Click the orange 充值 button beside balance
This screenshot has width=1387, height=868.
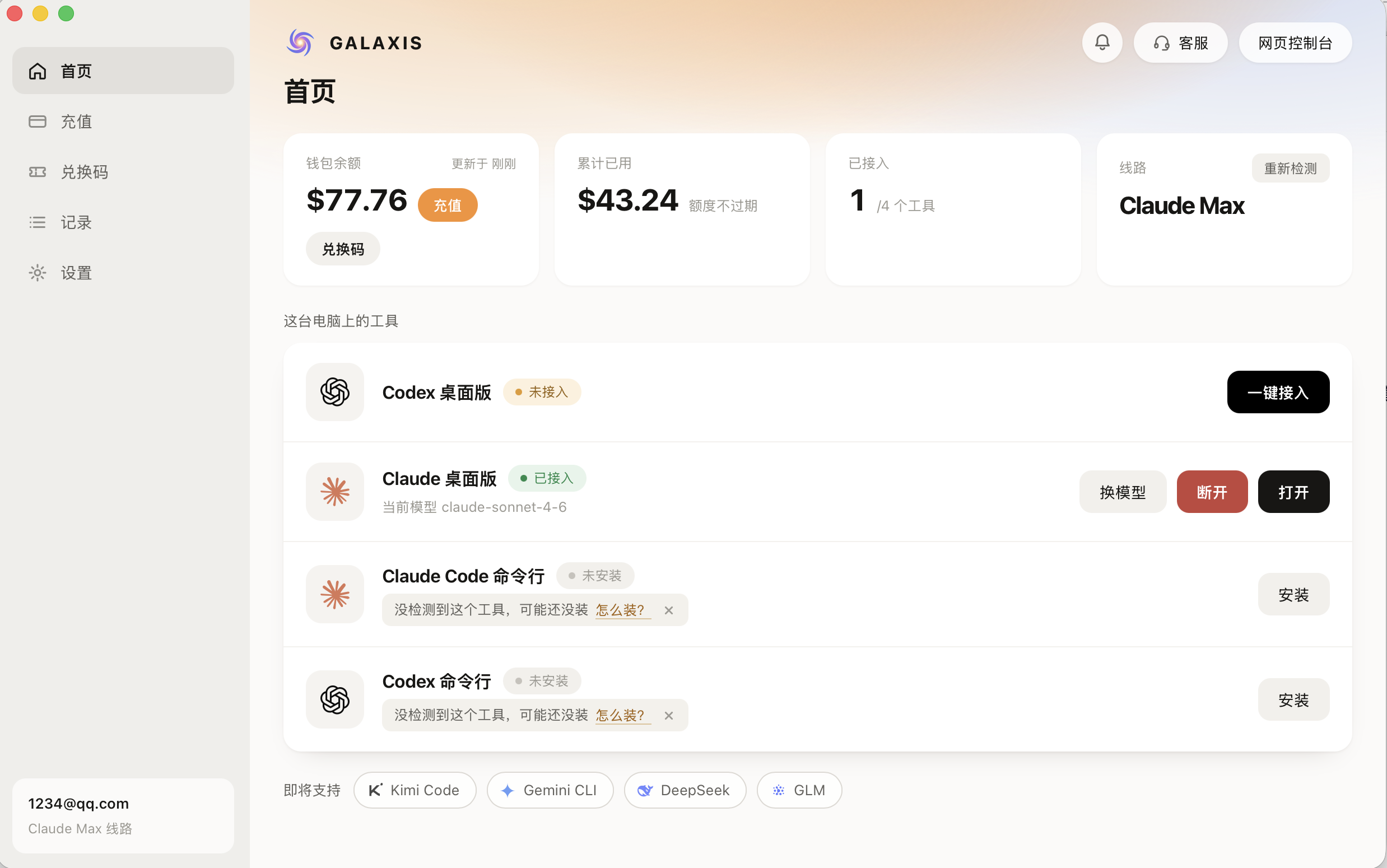(x=447, y=205)
